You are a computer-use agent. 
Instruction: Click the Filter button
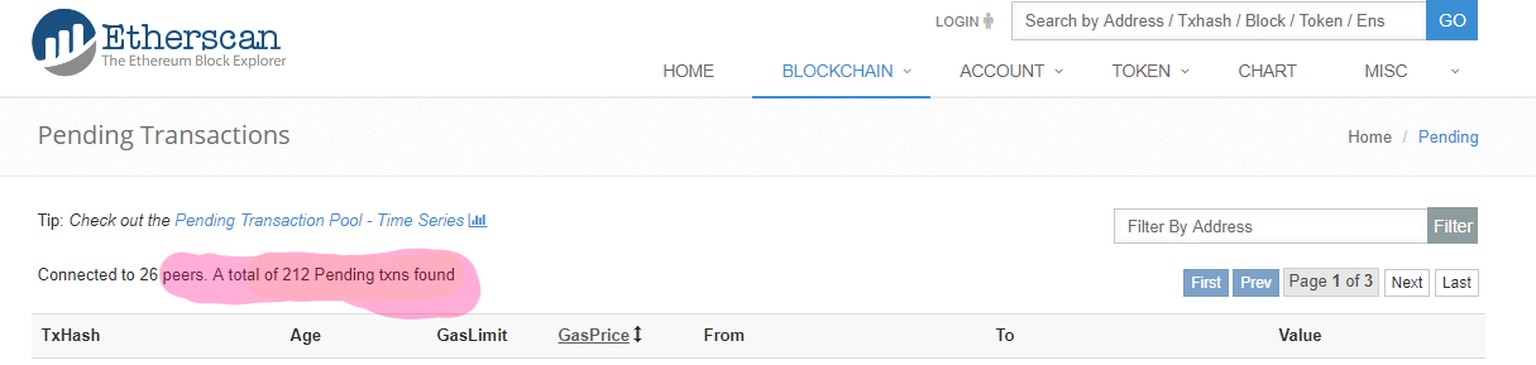pyautogui.click(x=1452, y=226)
